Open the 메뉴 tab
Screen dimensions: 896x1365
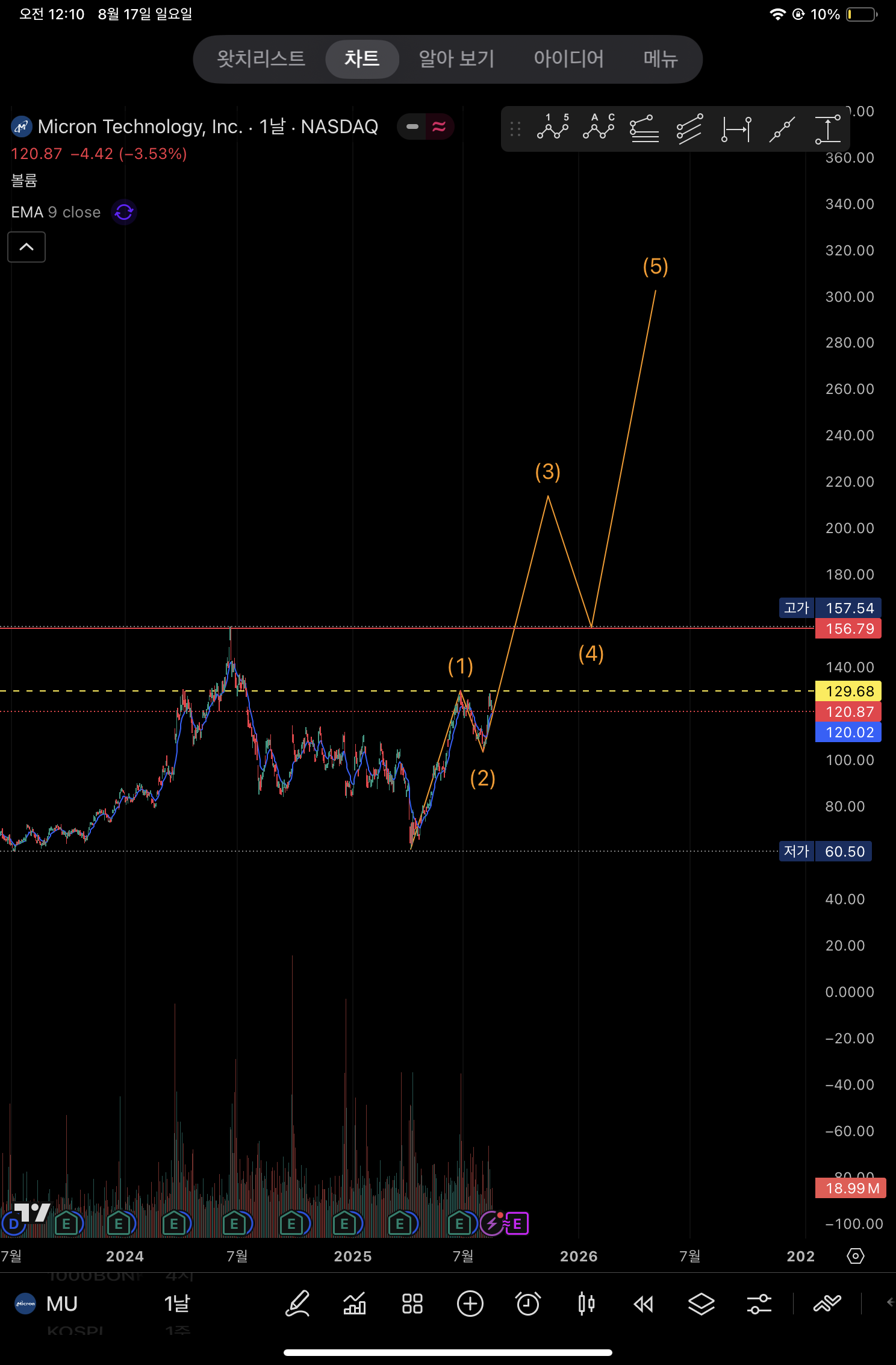tap(661, 58)
